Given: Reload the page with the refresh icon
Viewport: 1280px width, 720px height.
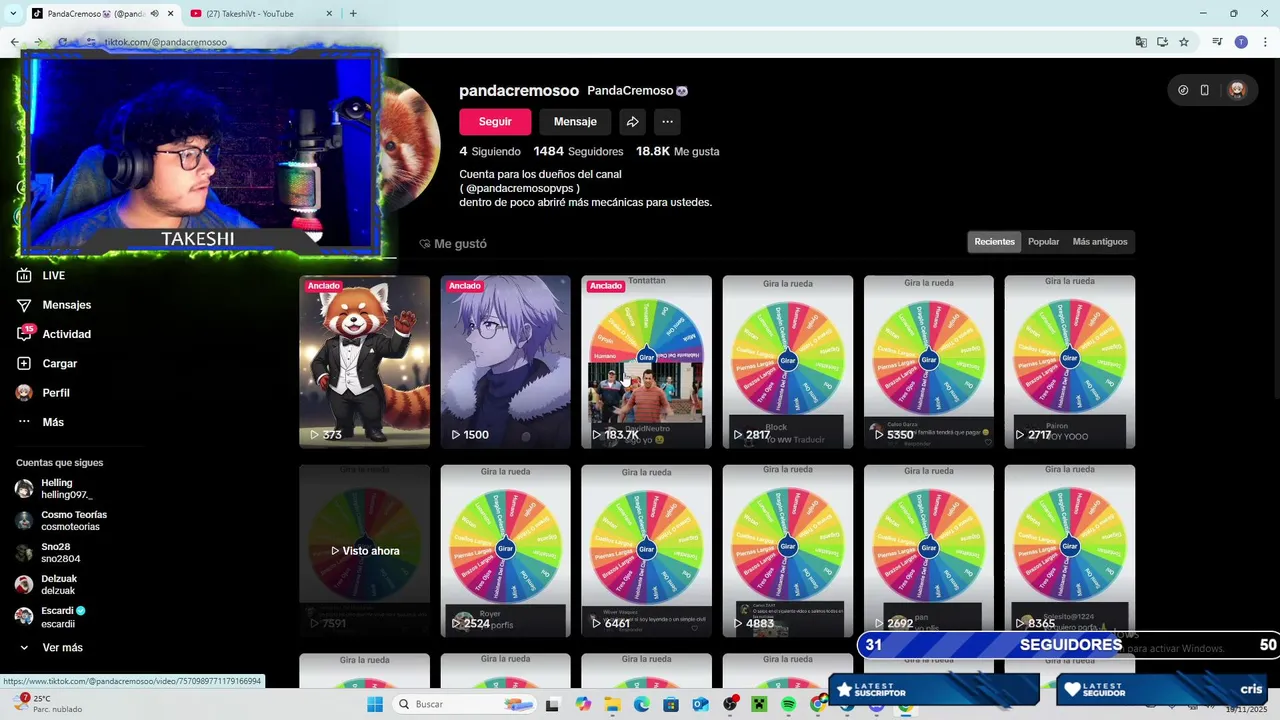Looking at the screenshot, I should coord(62,42).
